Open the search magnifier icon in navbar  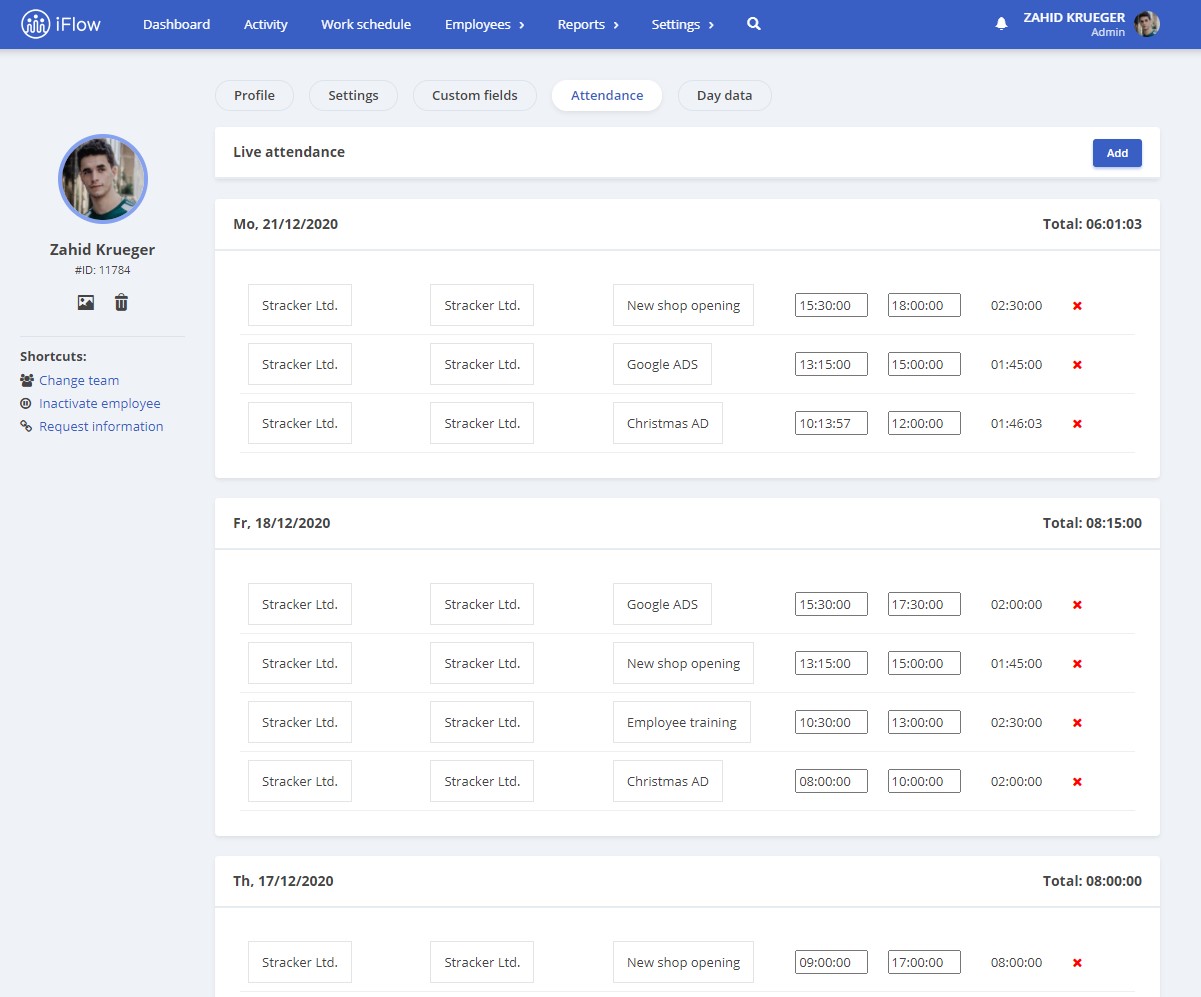754,24
